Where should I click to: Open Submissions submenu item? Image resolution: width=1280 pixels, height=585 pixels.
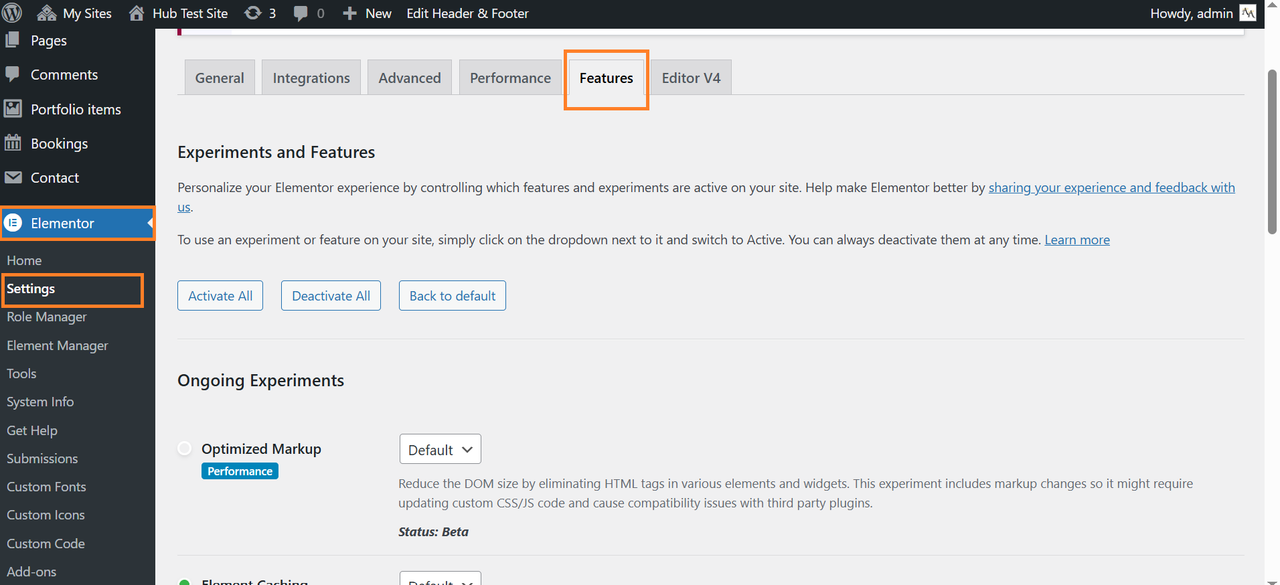[x=42, y=458]
